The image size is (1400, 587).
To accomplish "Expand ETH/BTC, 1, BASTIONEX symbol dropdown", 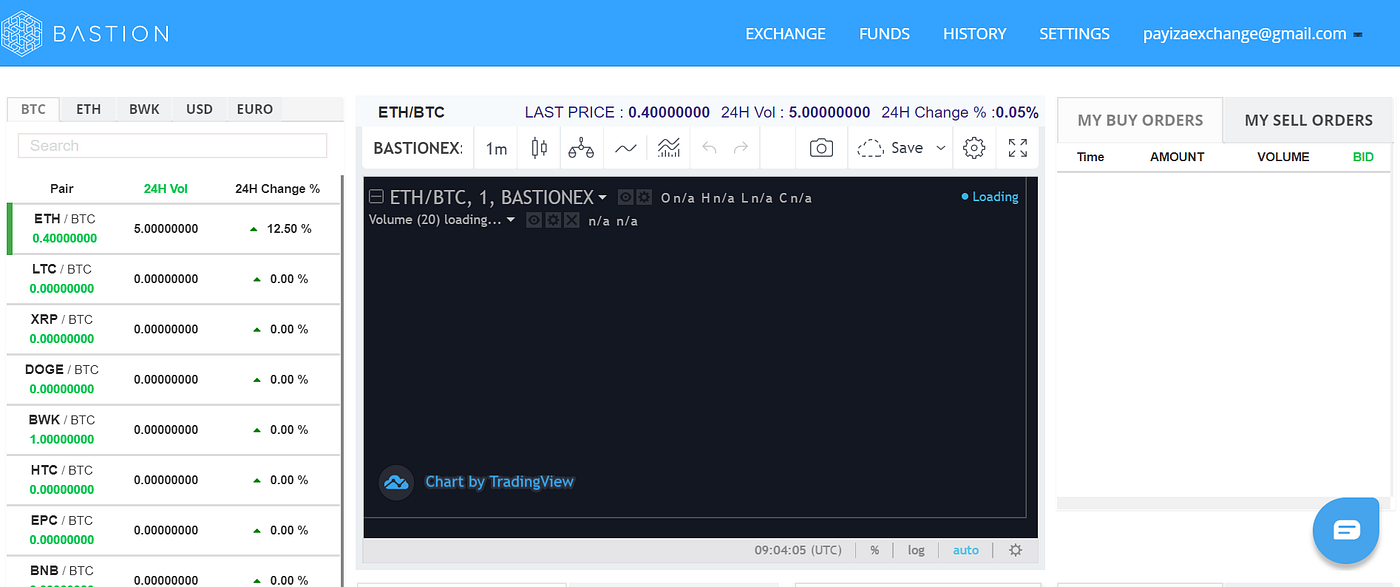I will 602,198.
